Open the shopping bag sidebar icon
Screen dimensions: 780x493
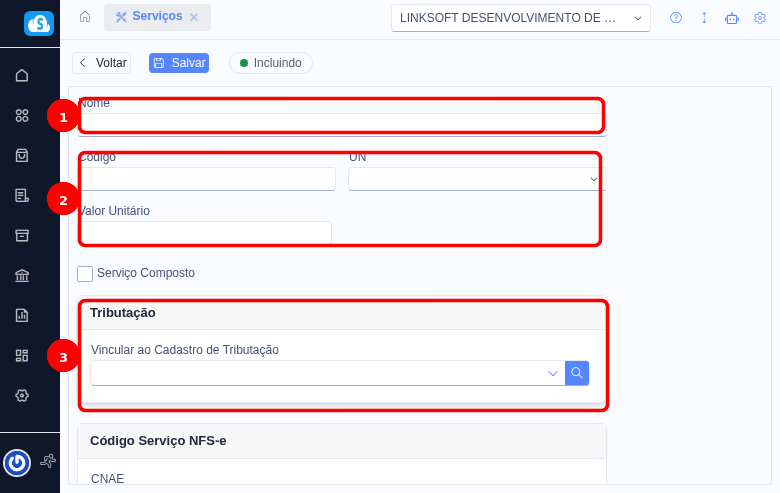click(22, 155)
